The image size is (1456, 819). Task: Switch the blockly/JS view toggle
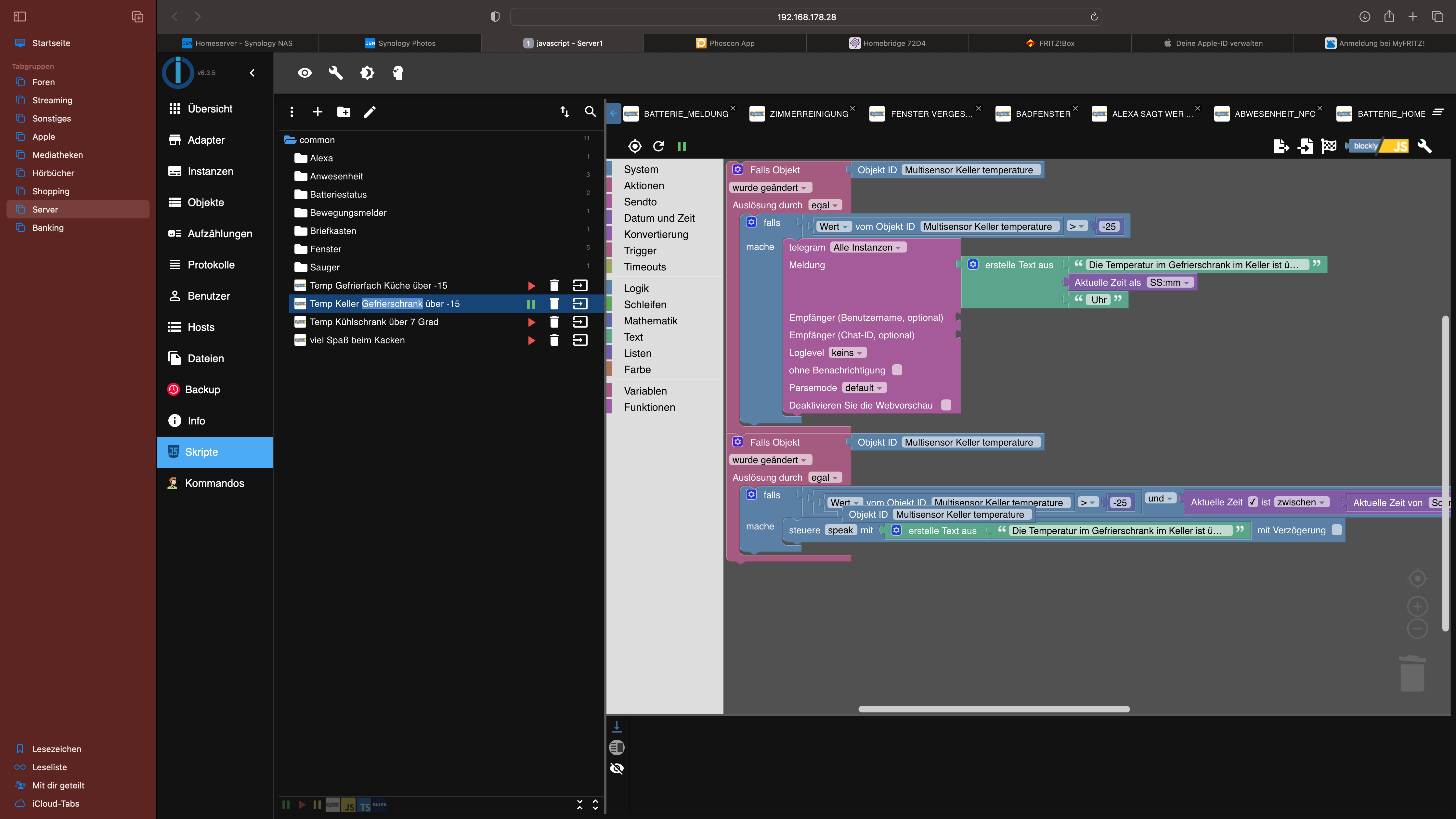[x=1377, y=146]
